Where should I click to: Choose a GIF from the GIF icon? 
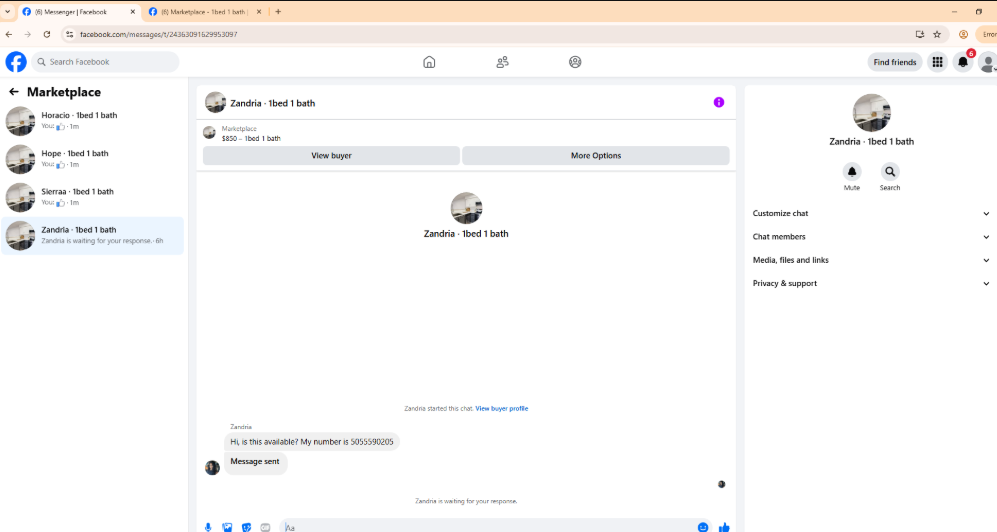265,527
